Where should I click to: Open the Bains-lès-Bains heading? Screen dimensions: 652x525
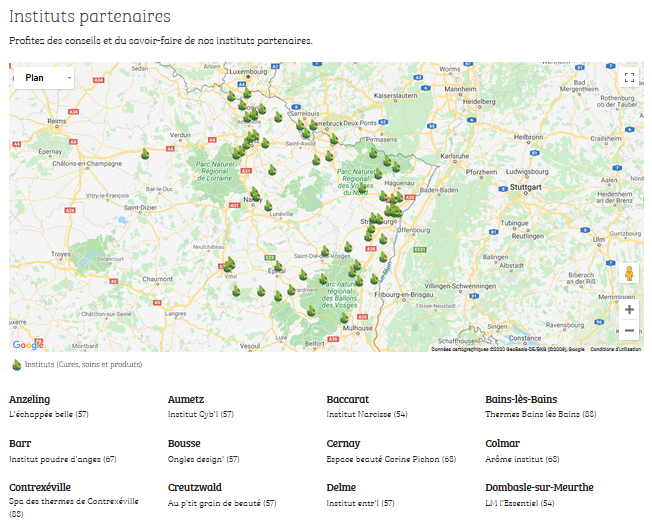point(521,399)
